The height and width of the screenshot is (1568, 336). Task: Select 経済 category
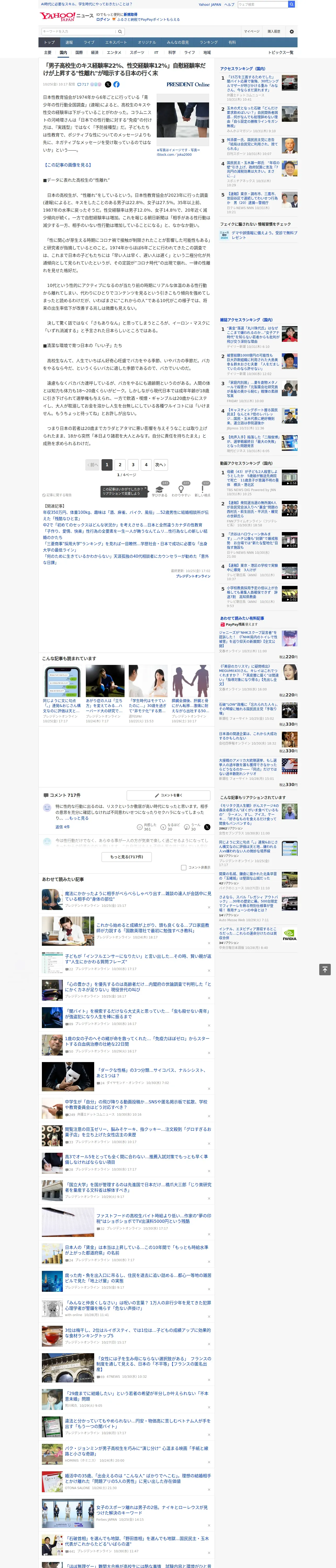tap(94, 52)
